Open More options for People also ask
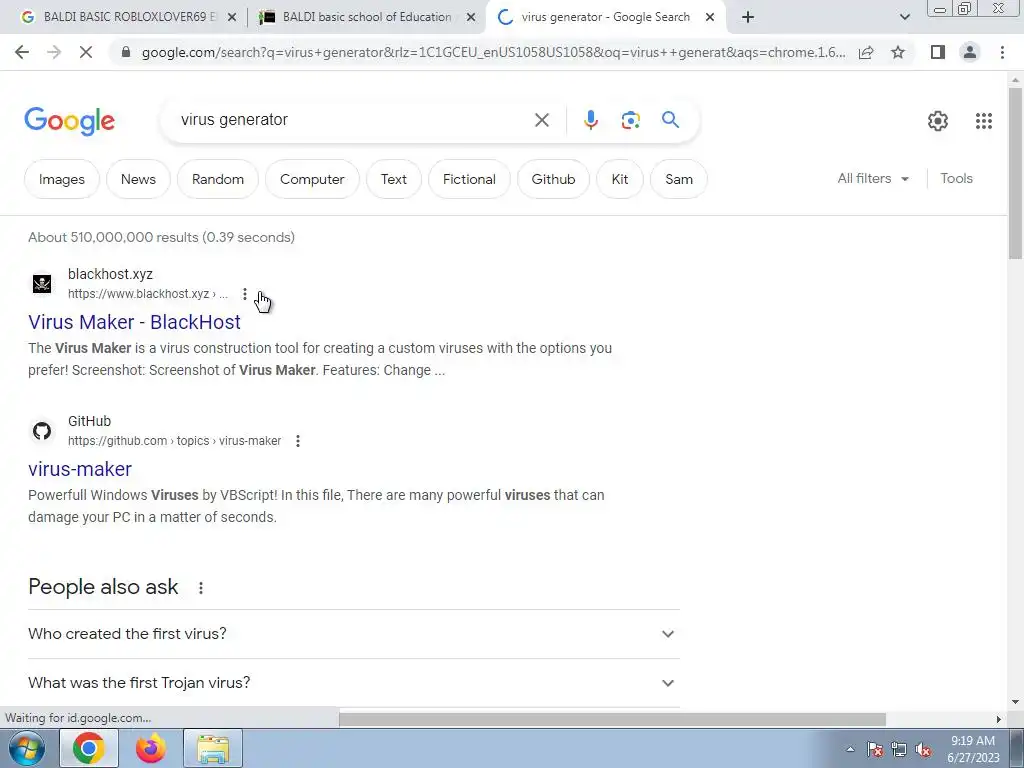 point(201,588)
